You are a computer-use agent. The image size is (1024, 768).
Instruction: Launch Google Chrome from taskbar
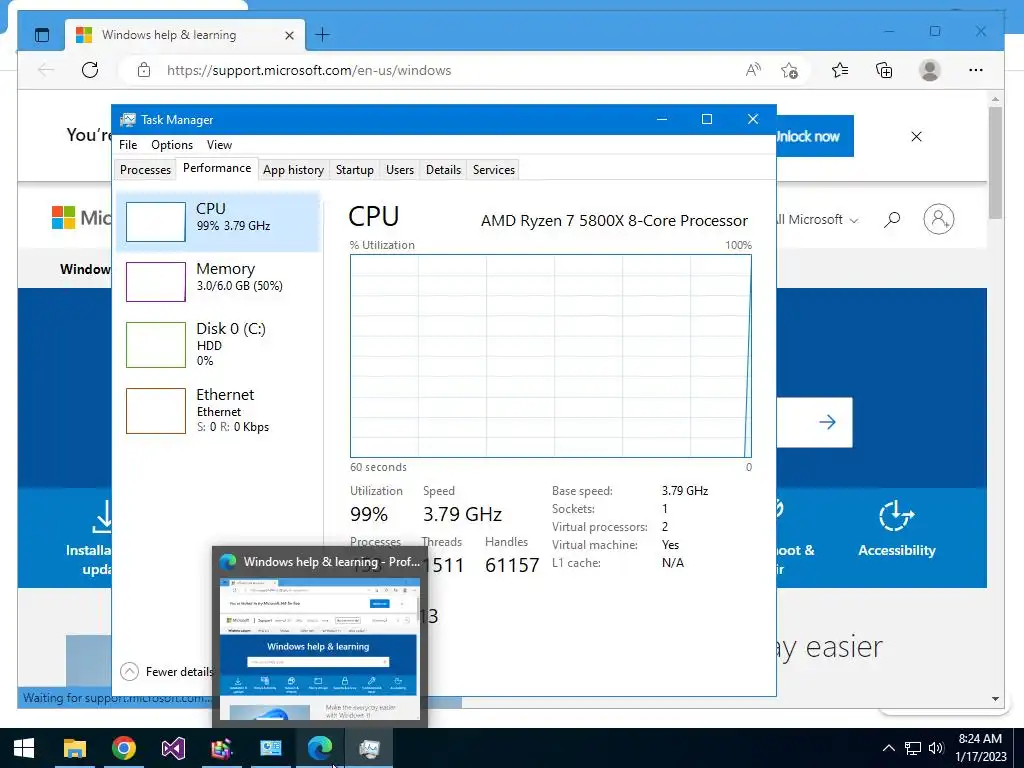click(123, 748)
